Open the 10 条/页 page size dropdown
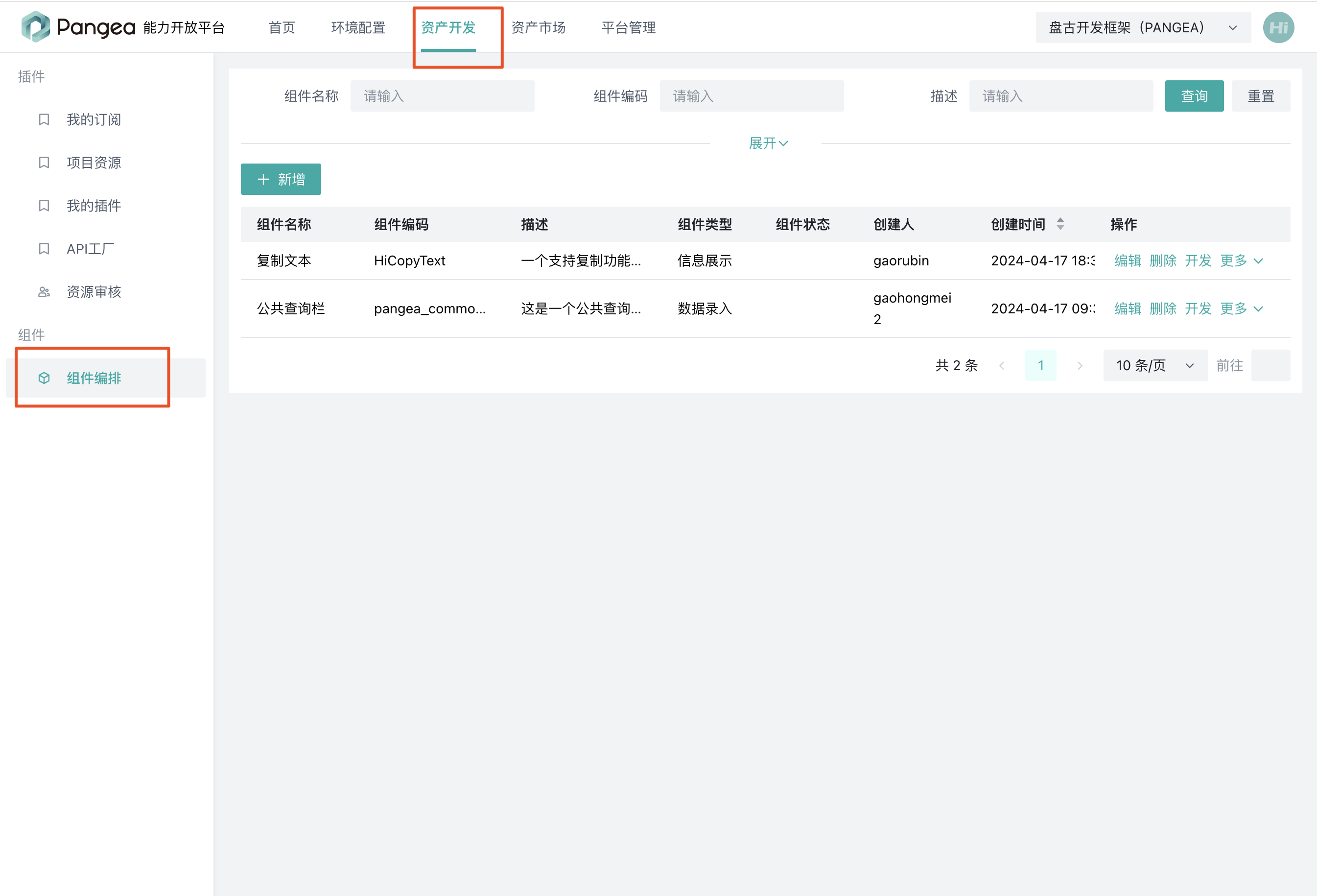This screenshot has height=896, width=1317. pos(1155,366)
